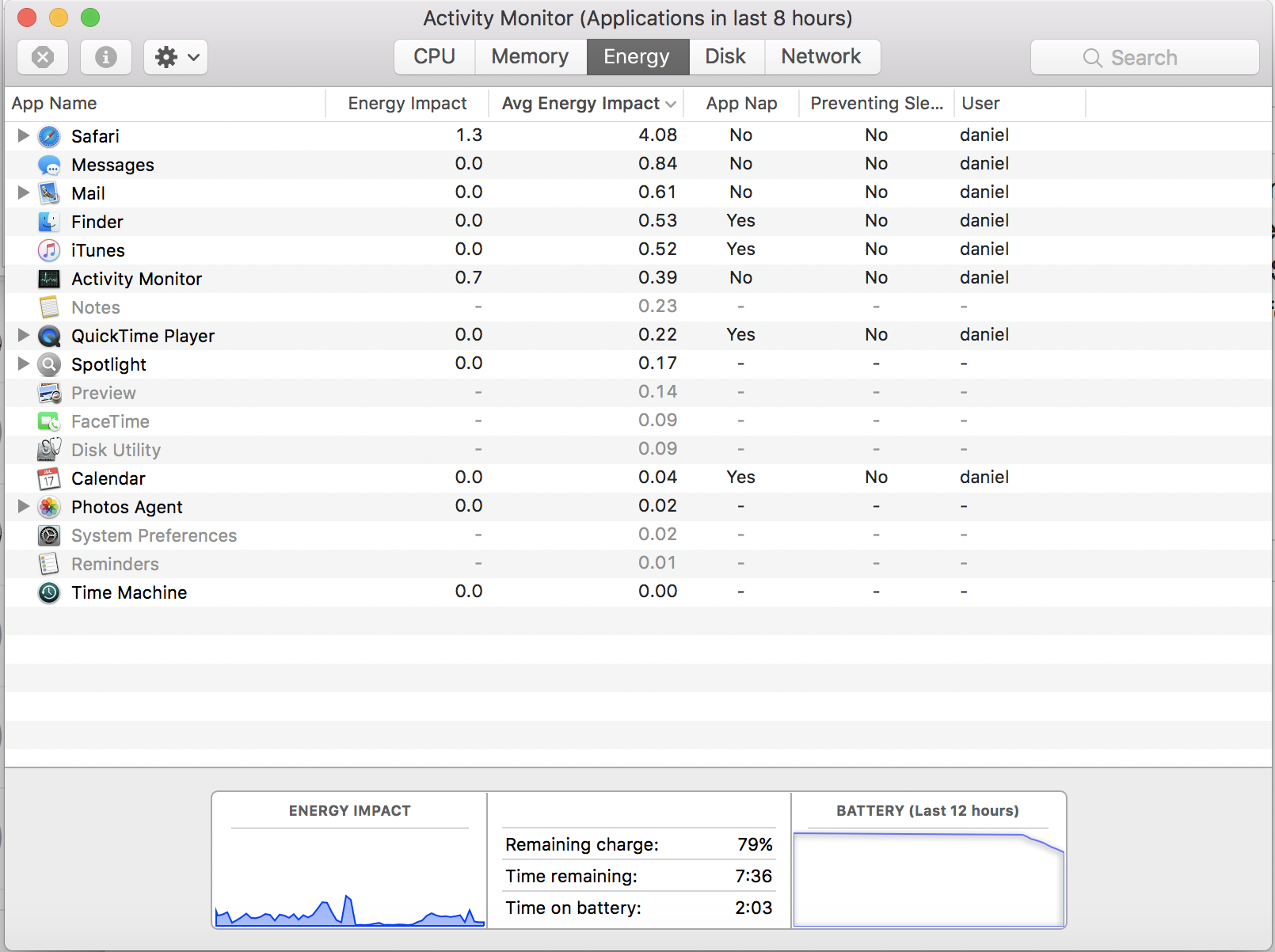
Task: Open the Network tab
Action: click(820, 57)
